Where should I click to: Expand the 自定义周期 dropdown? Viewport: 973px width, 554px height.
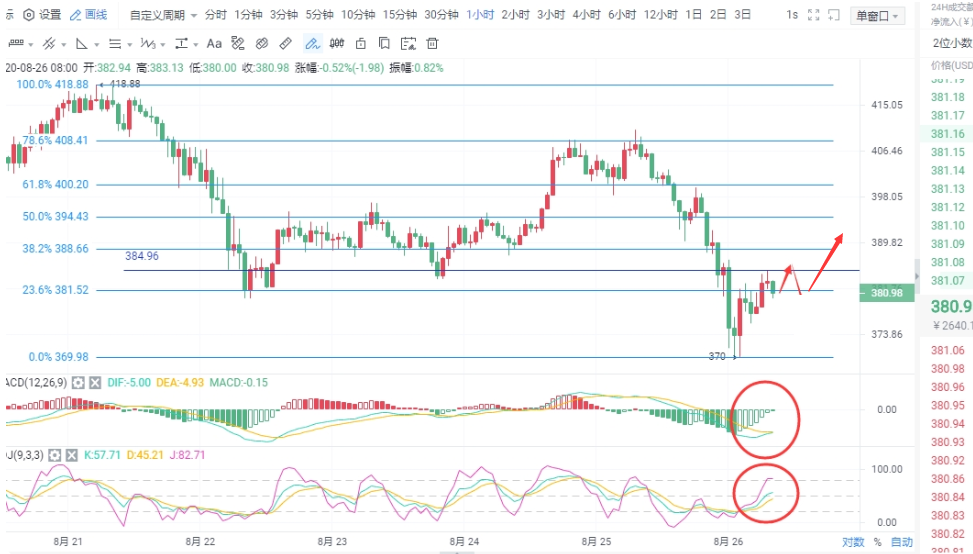click(x=163, y=15)
